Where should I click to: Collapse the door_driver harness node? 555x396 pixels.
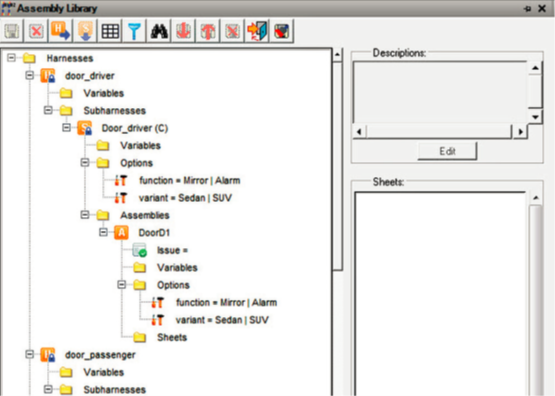tap(30, 75)
